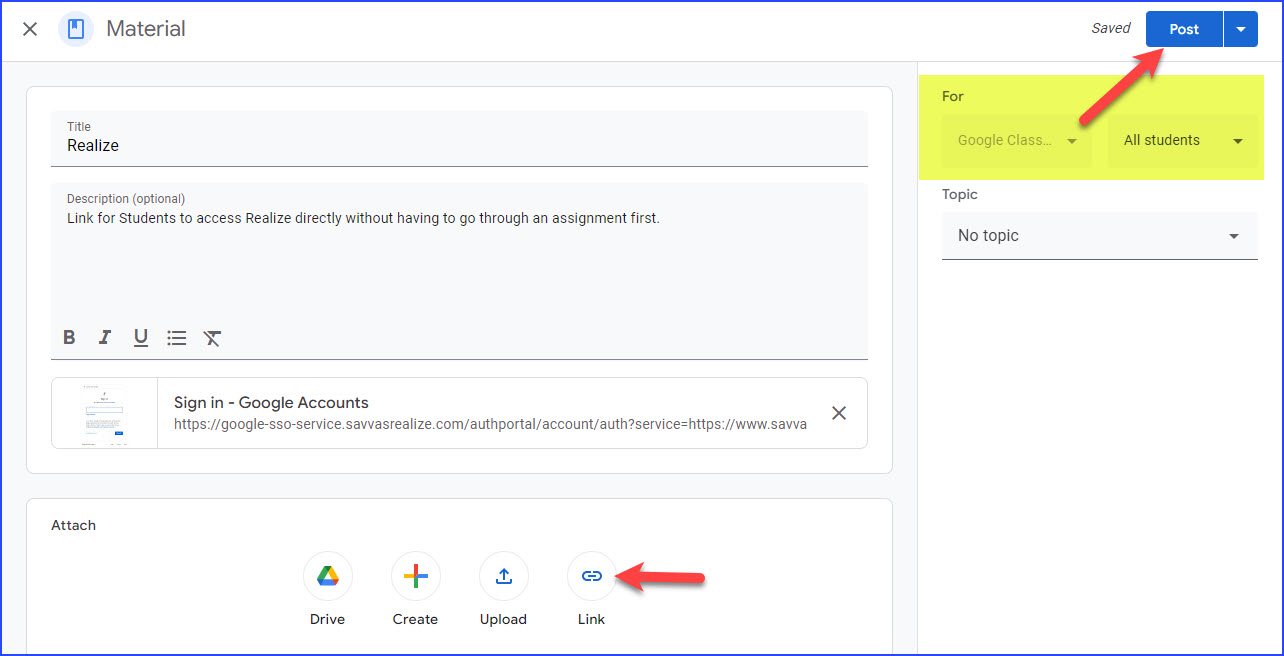Click inside the Title field labeled Realize
Image resolution: width=1284 pixels, height=656 pixels.
[300, 145]
